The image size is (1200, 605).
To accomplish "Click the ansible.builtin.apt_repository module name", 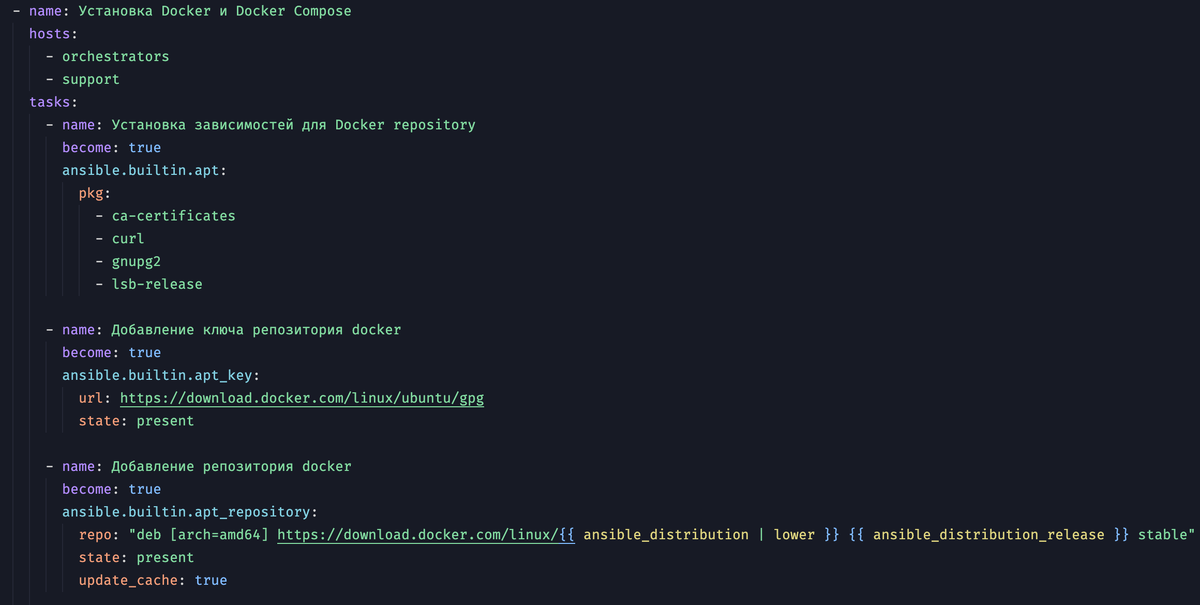I will click(x=189, y=511).
